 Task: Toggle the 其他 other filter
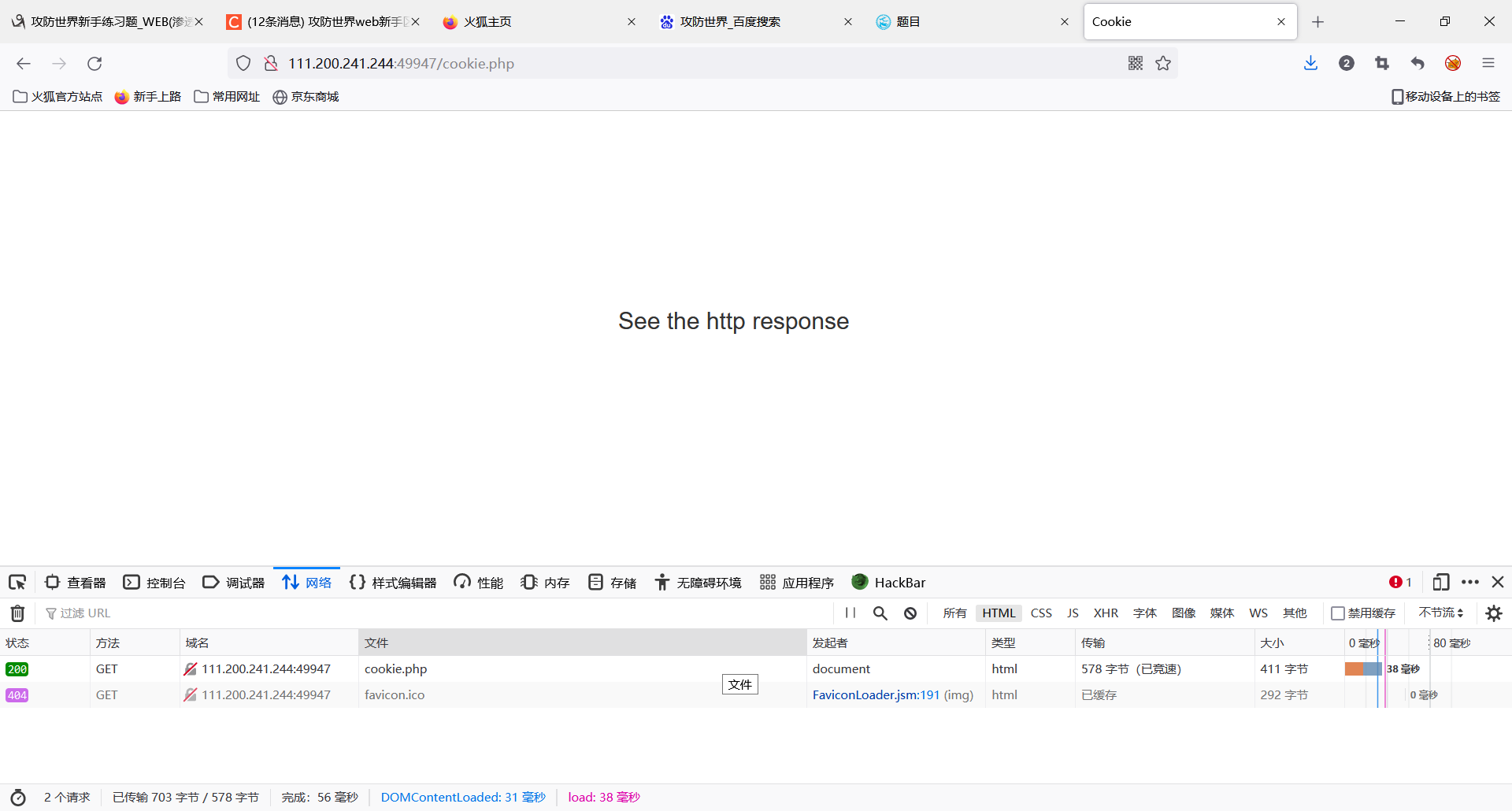[x=1295, y=613]
